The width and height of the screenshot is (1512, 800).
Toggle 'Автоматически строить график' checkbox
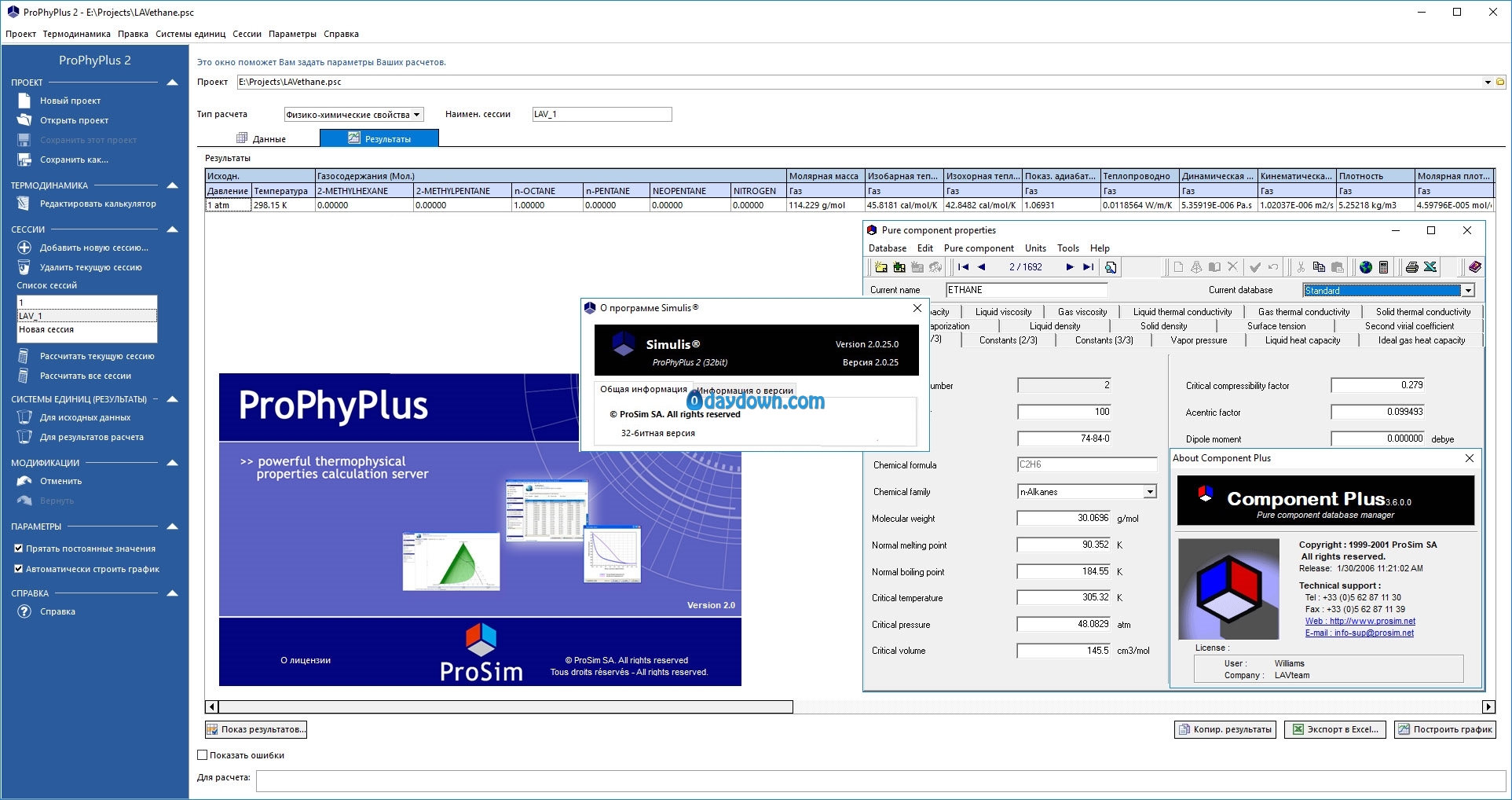tap(19, 569)
